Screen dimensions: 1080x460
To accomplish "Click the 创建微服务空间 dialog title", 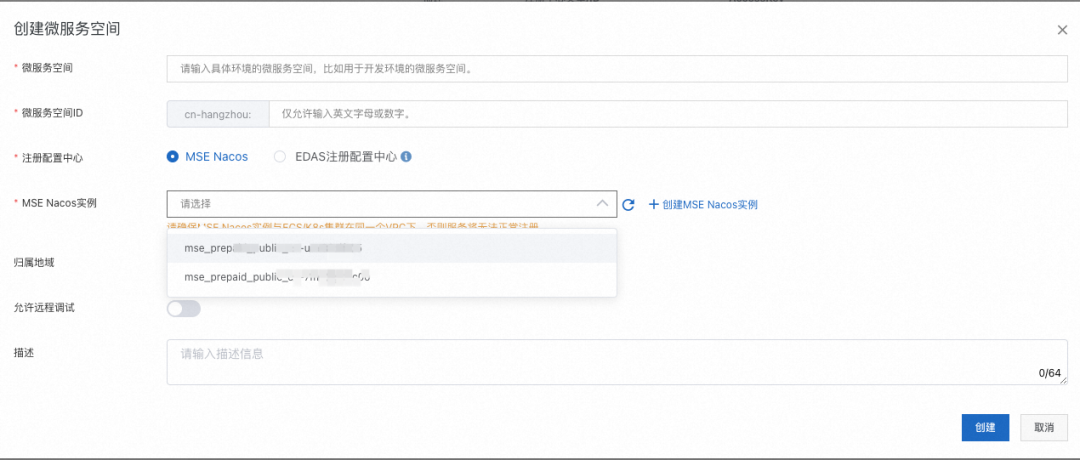I will [68, 29].
